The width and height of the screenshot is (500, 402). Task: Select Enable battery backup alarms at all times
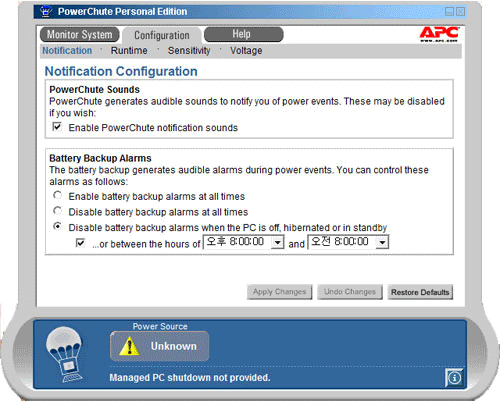click(58, 195)
